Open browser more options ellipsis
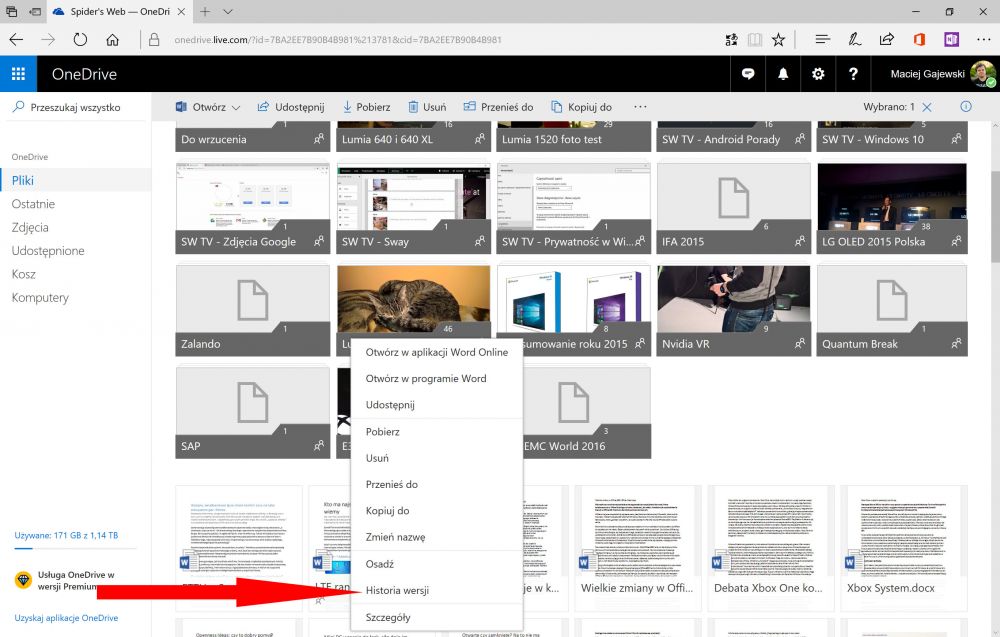 (x=984, y=40)
